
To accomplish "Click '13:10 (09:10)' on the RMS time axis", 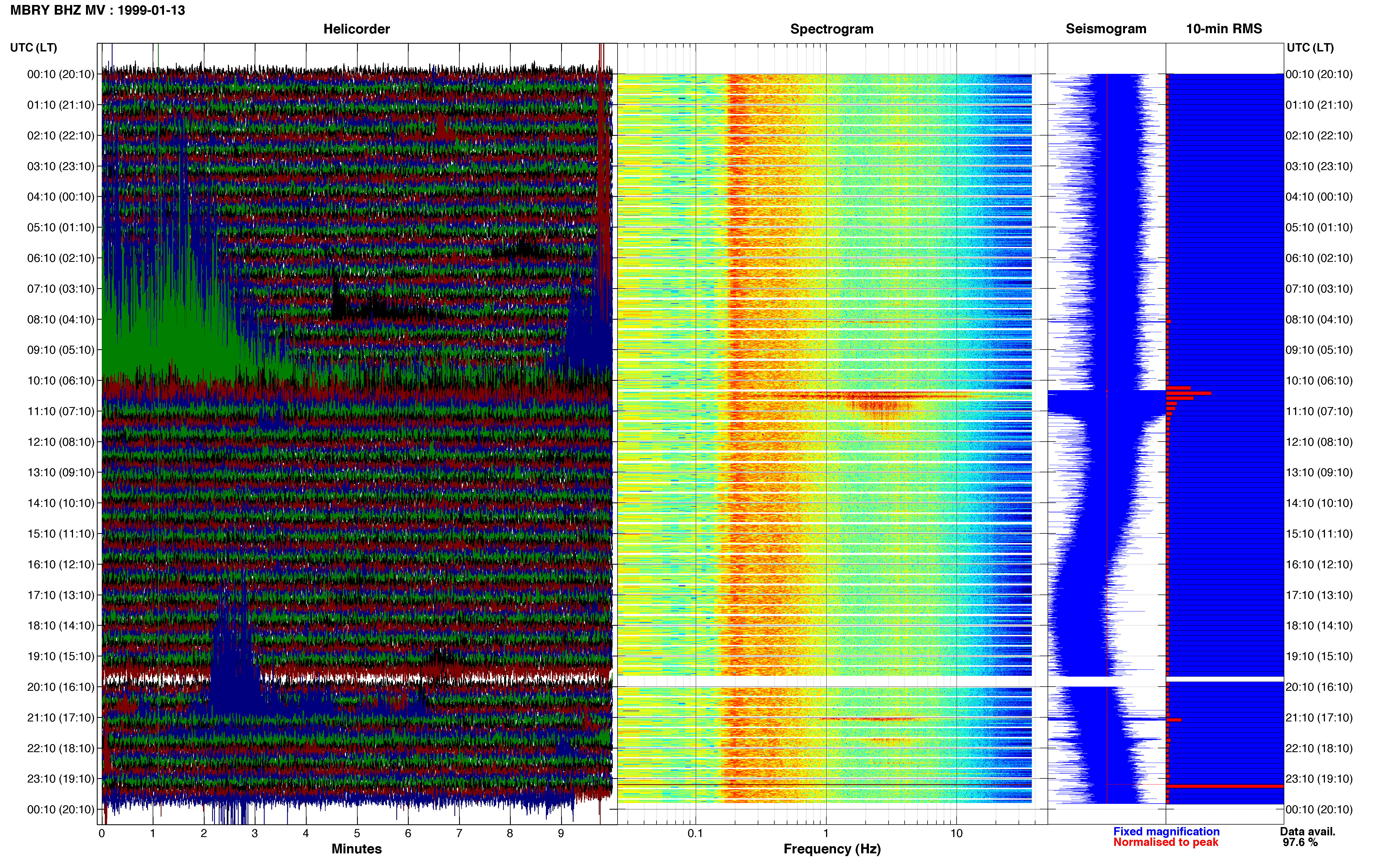I will pyautogui.click(x=1319, y=473).
